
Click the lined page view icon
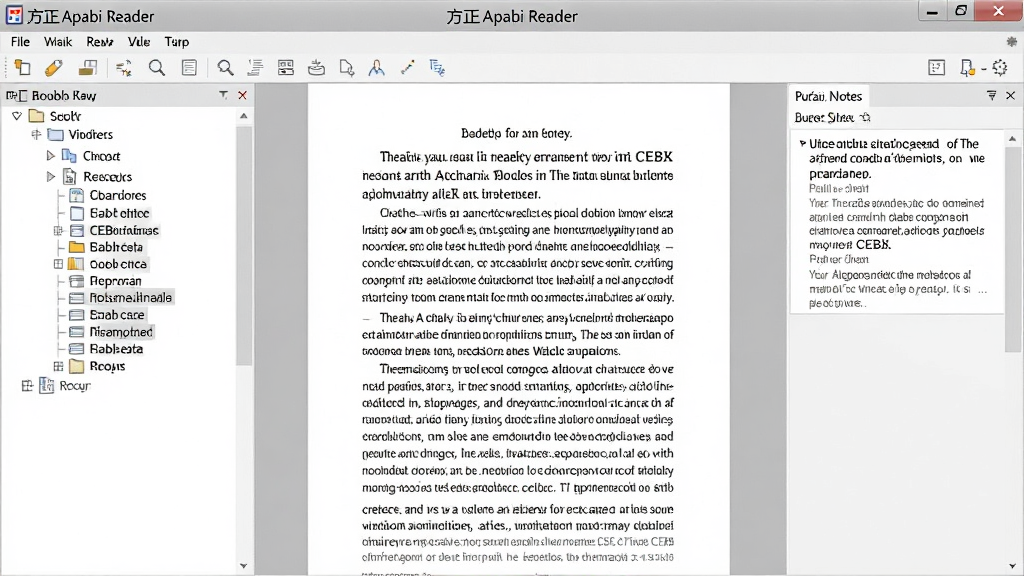[189, 68]
